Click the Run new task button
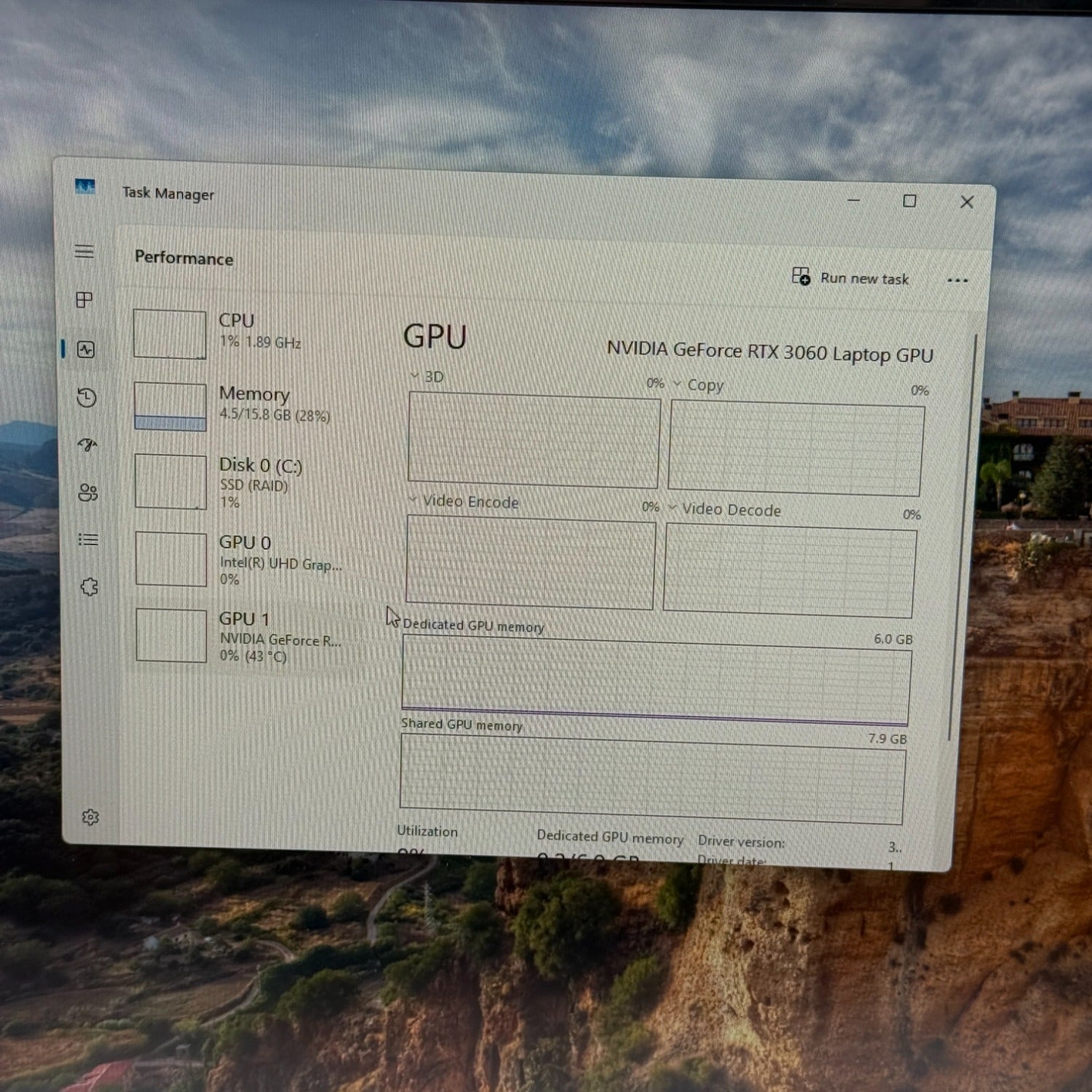This screenshot has height=1092, width=1092. pos(851,278)
